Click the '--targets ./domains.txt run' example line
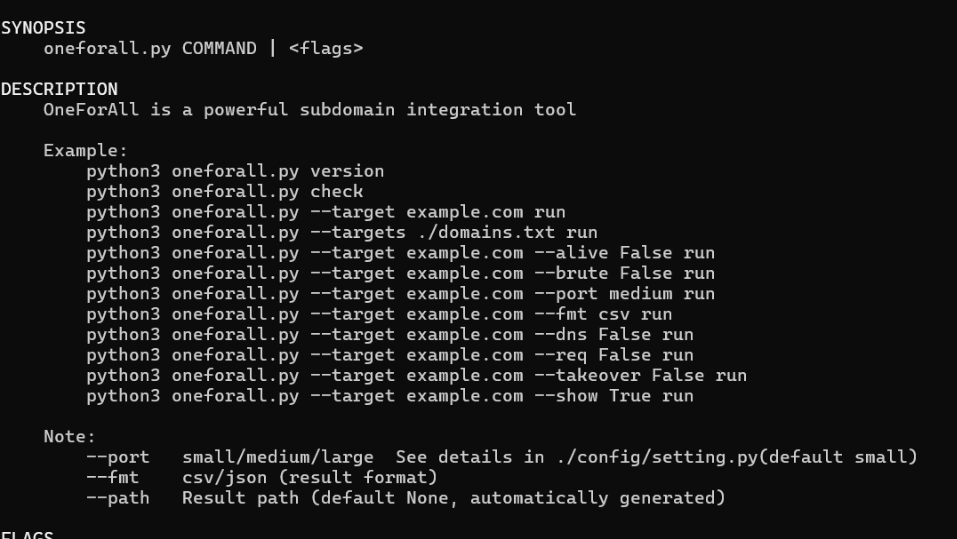Viewport: 957px width, 539px height. 342,233
